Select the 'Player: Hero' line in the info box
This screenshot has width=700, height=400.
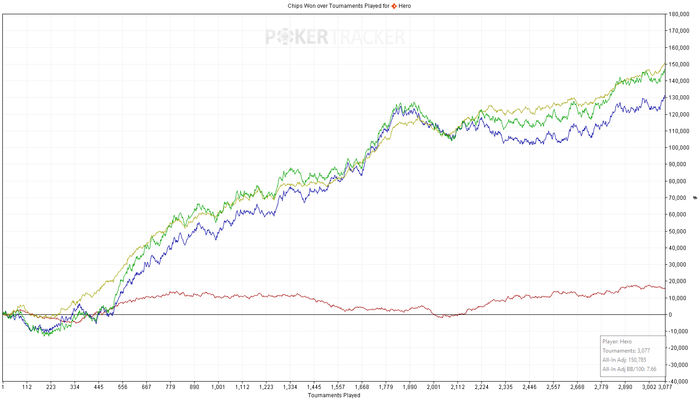pos(617,342)
